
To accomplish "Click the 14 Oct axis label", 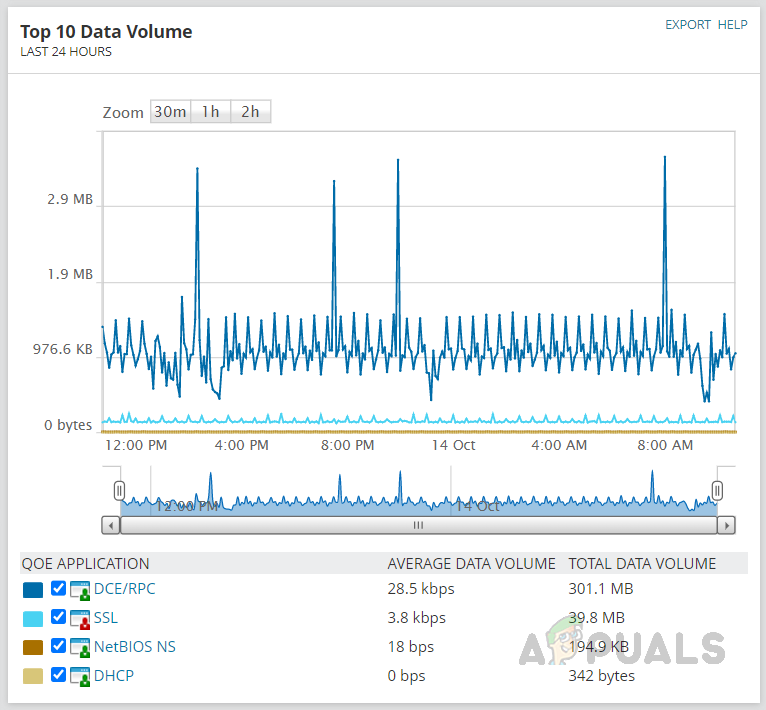I will pyautogui.click(x=453, y=445).
